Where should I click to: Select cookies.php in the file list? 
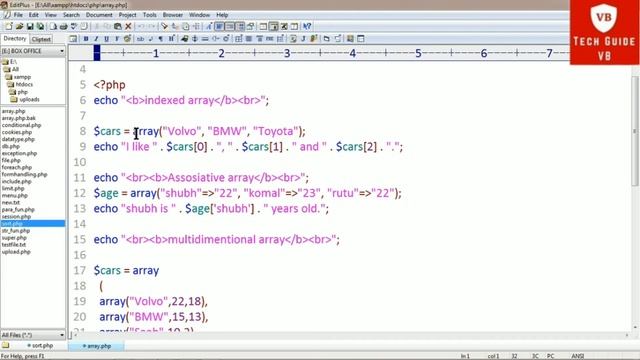(x=17, y=132)
